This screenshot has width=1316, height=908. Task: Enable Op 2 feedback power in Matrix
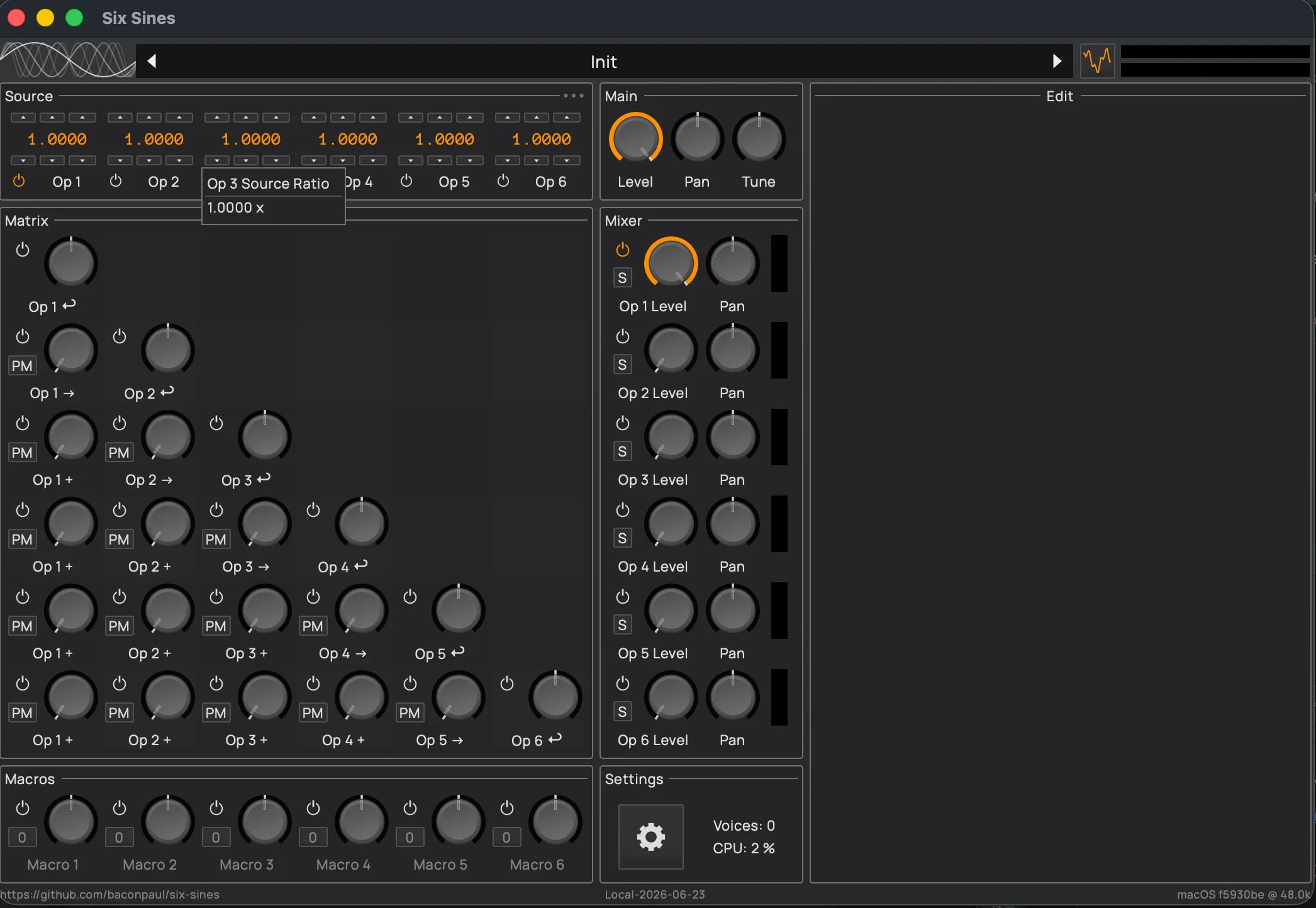pyautogui.click(x=120, y=336)
